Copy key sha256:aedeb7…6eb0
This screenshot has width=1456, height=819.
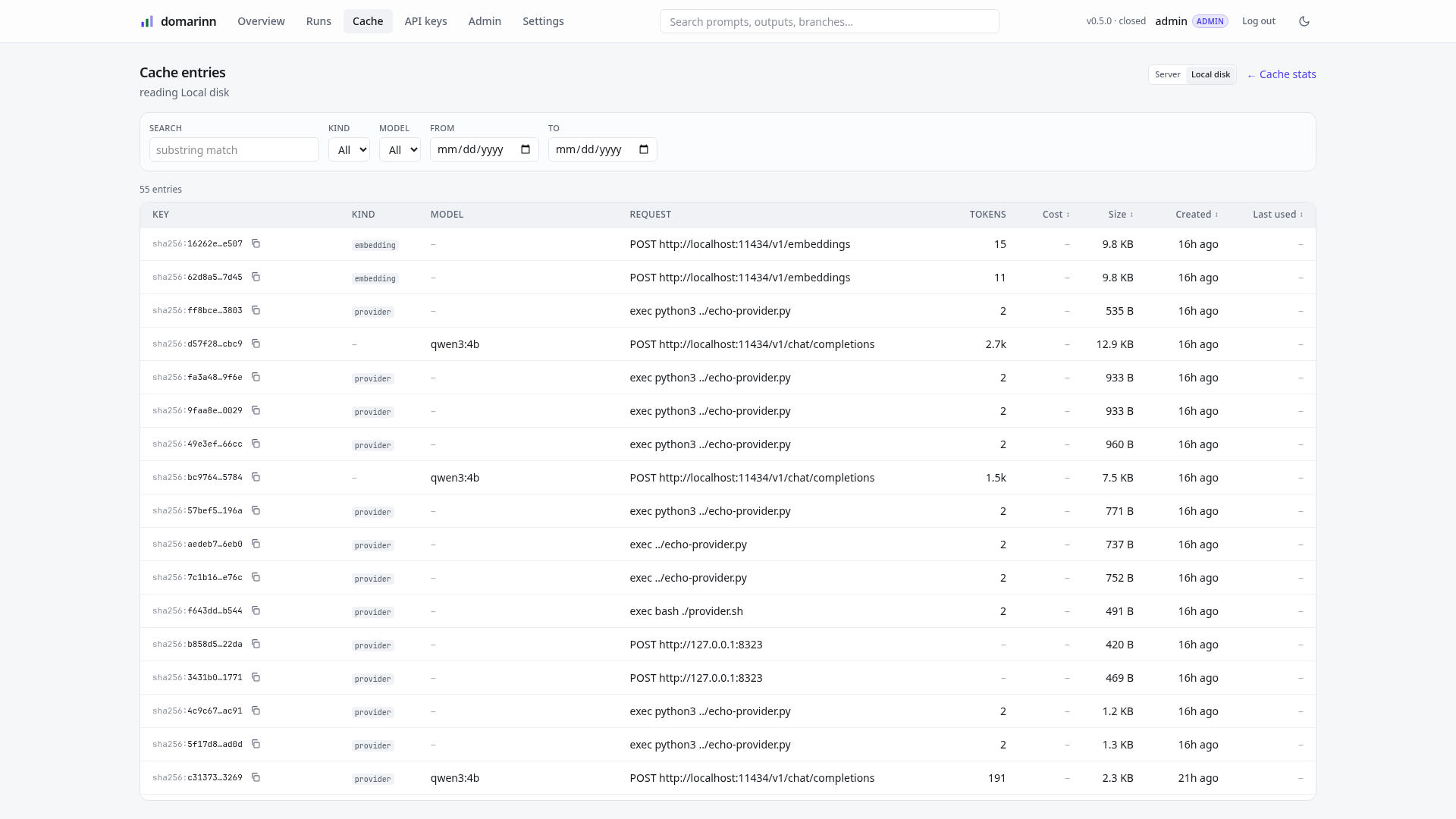coord(256,544)
